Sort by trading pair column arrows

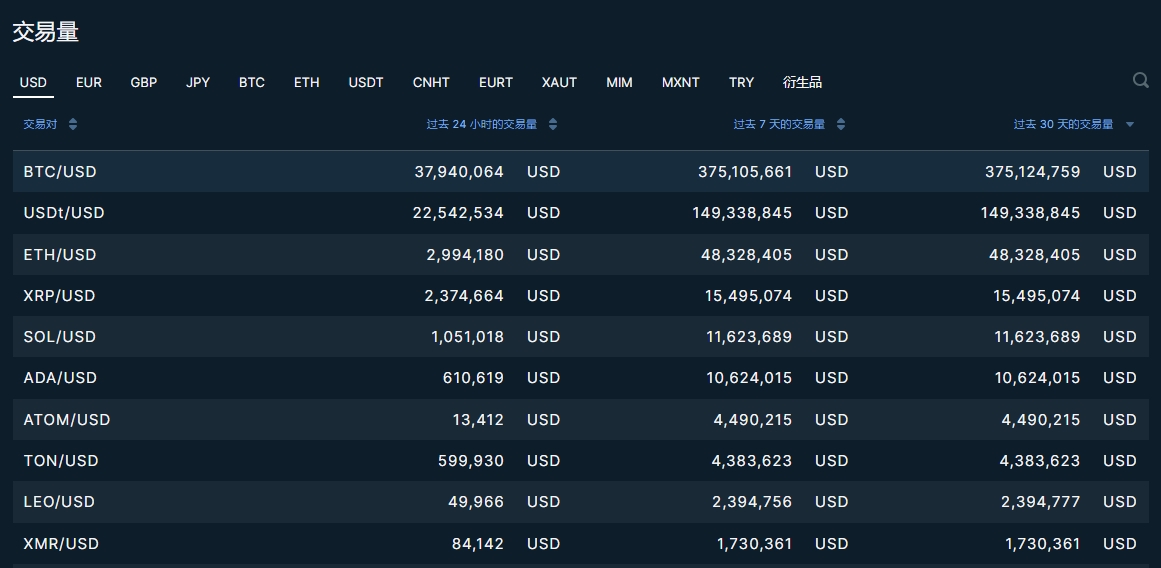73,125
